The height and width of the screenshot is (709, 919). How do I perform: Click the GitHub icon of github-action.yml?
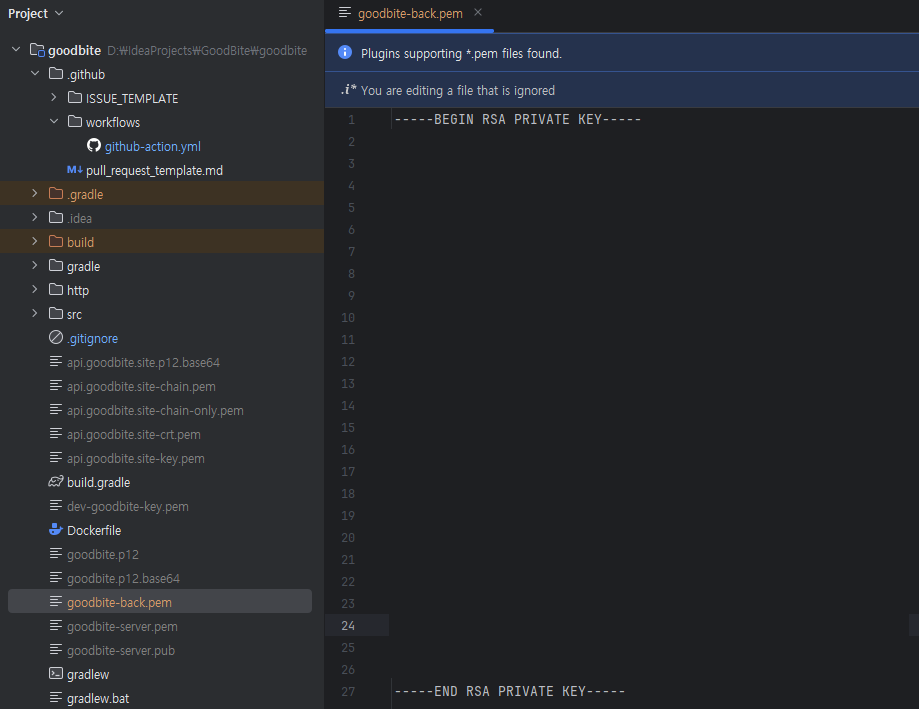94,145
